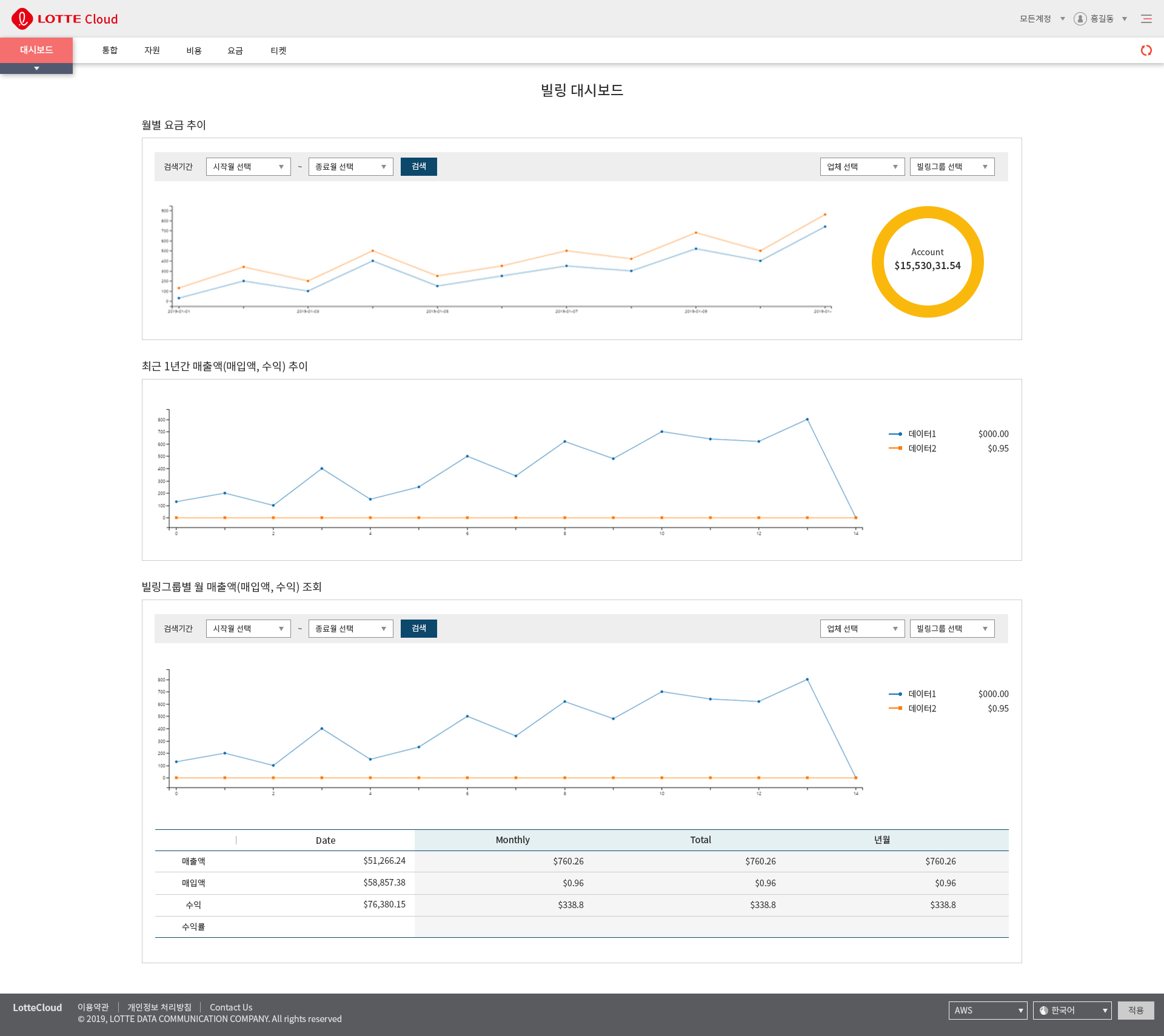1164x1036 pixels.
Task: Expand the arrow under 대시보드
Action: [36, 69]
